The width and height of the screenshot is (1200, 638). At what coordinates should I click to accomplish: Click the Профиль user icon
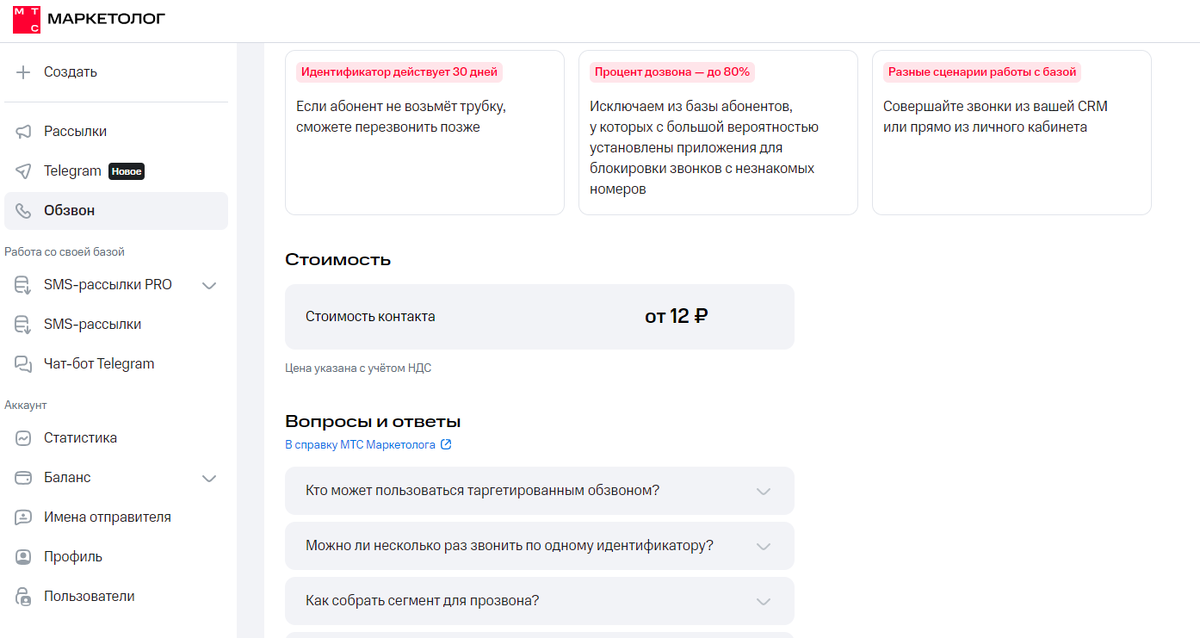pyautogui.click(x=23, y=557)
